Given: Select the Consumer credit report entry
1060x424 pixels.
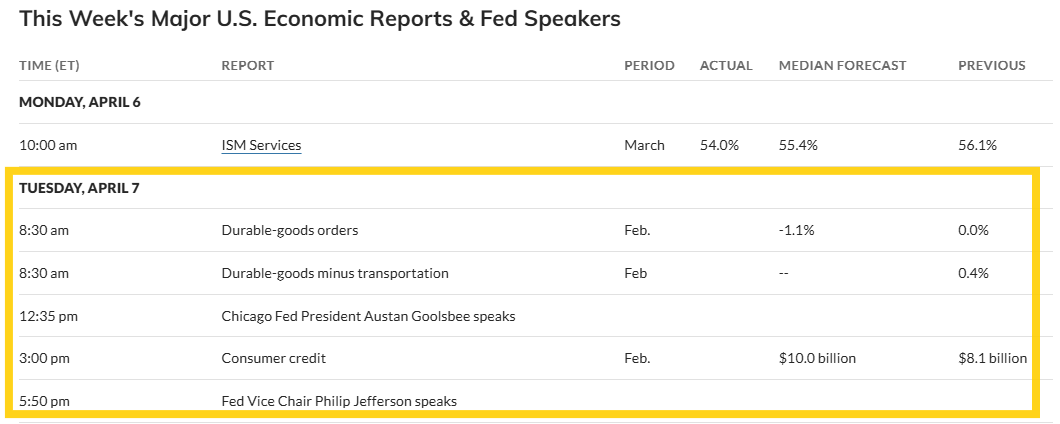Looking at the screenshot, I should click(x=274, y=358).
